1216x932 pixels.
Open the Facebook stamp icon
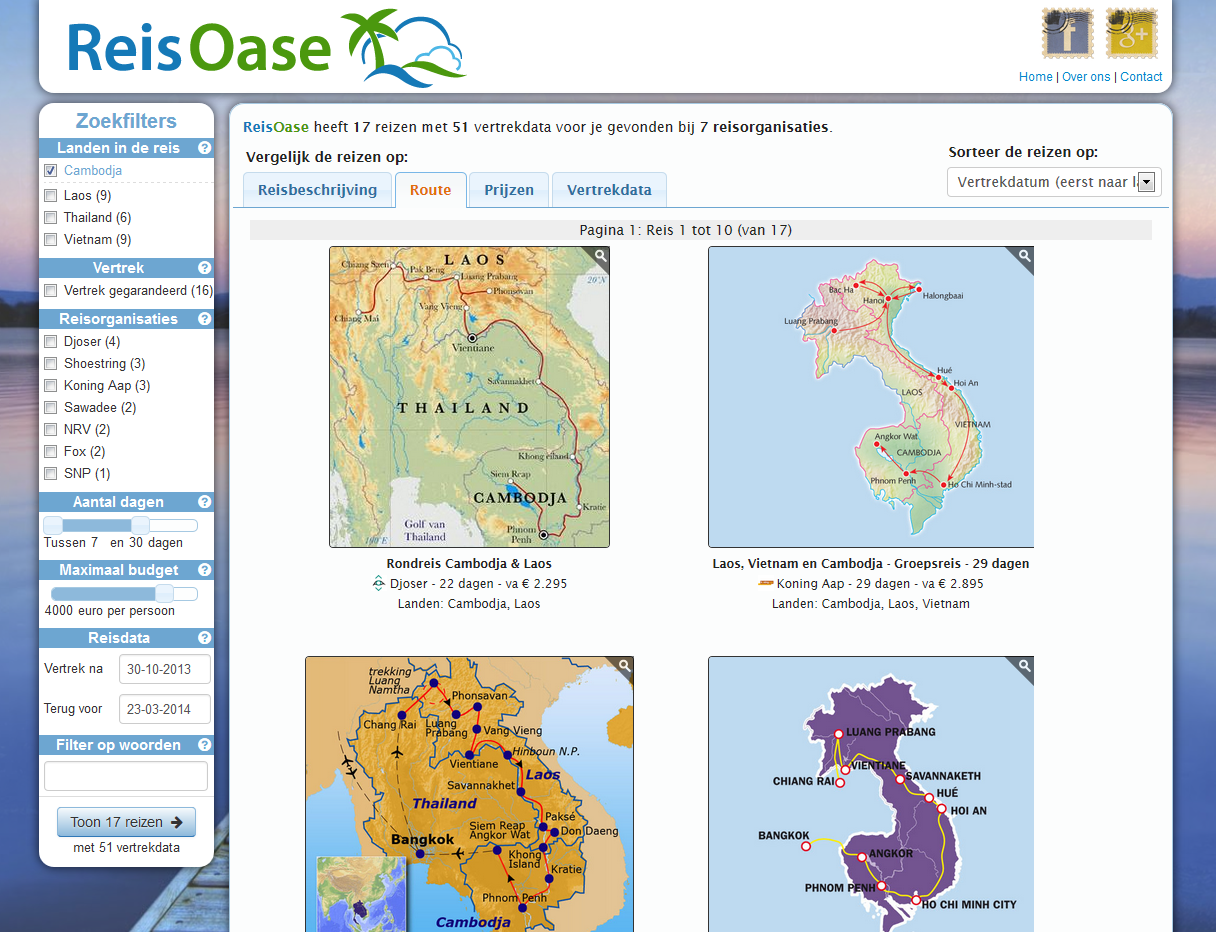1067,34
